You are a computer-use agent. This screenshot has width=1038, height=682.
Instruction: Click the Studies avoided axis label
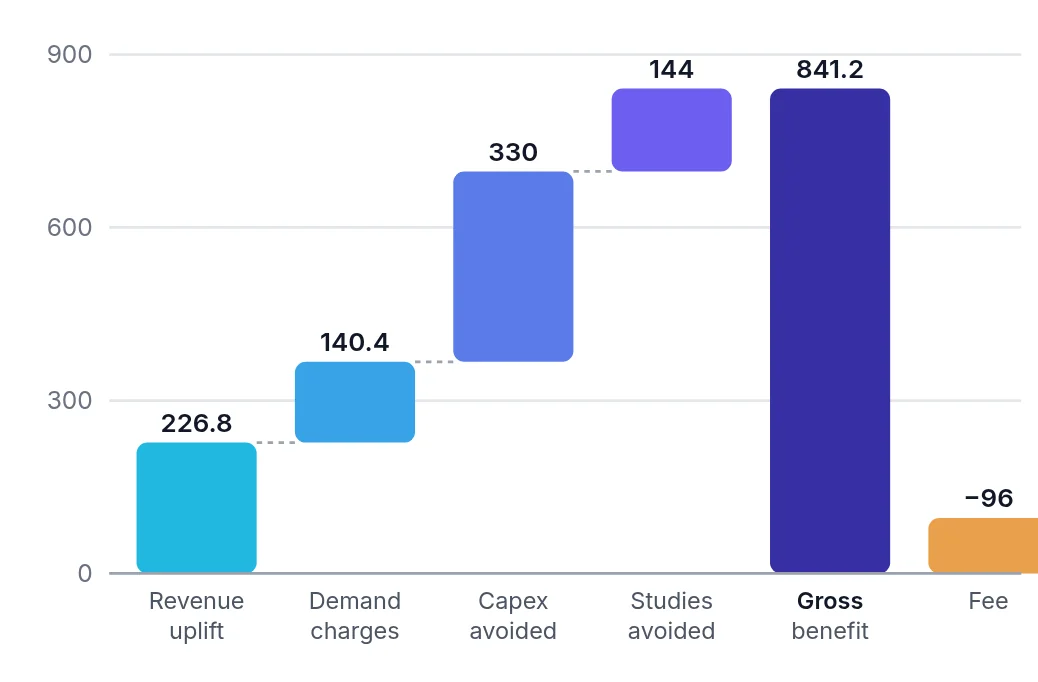[671, 616]
